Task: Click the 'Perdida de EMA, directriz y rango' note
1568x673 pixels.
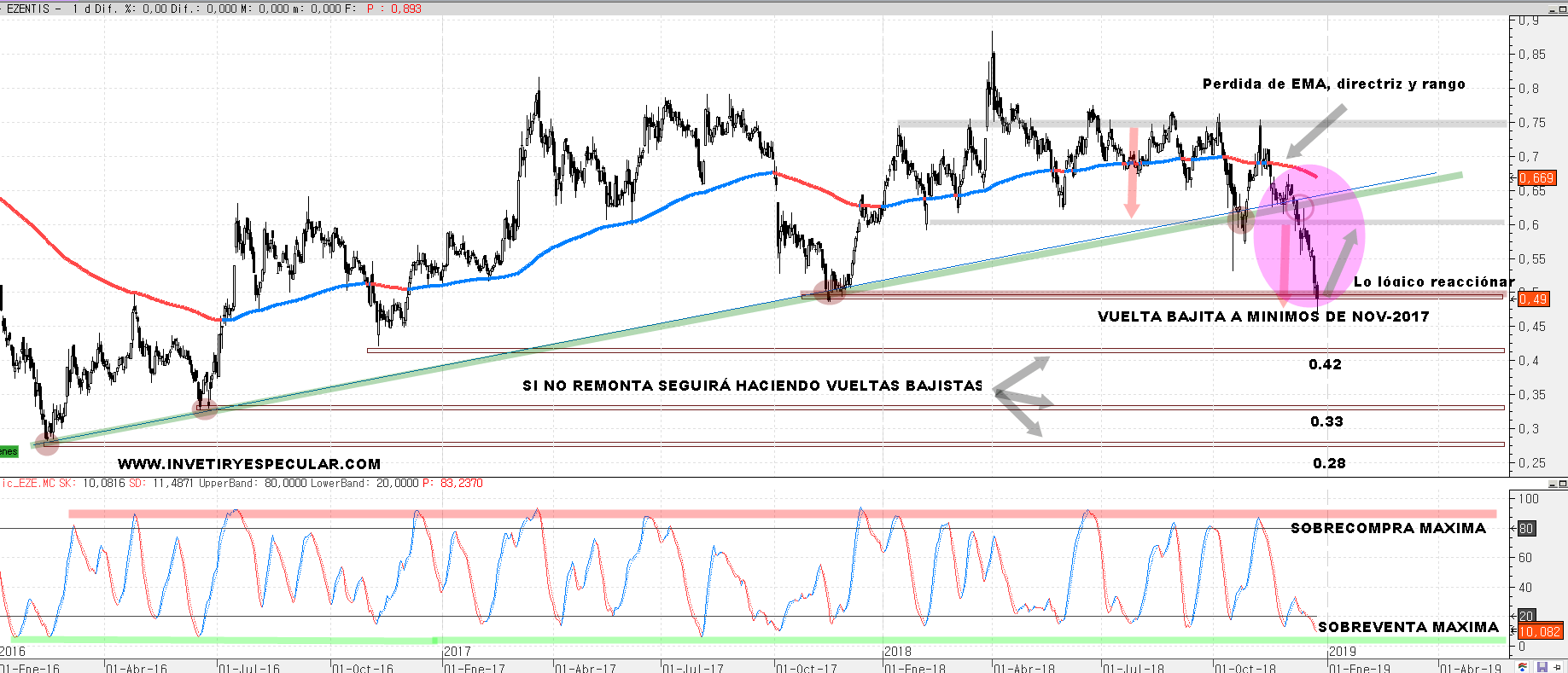Action: (1333, 84)
